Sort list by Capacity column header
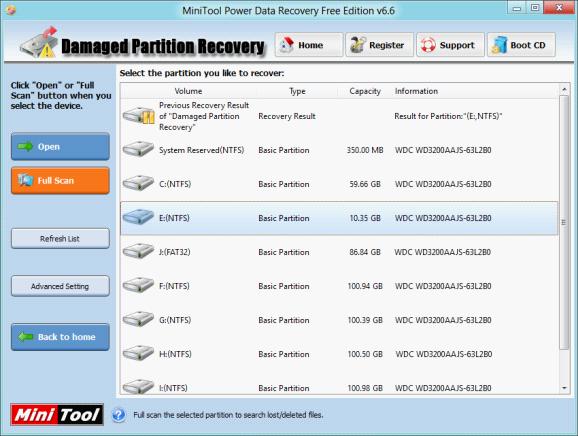Viewport: 578px width, 436px height. [x=365, y=91]
